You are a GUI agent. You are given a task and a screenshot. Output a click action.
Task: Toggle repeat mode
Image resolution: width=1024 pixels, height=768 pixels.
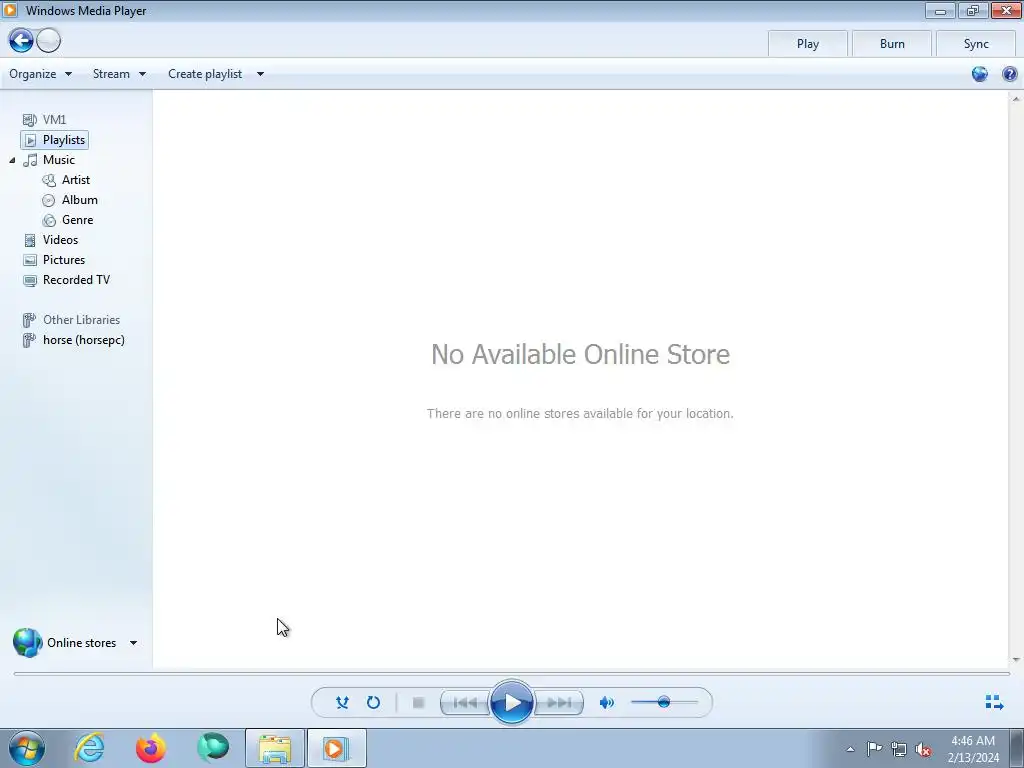(x=374, y=703)
